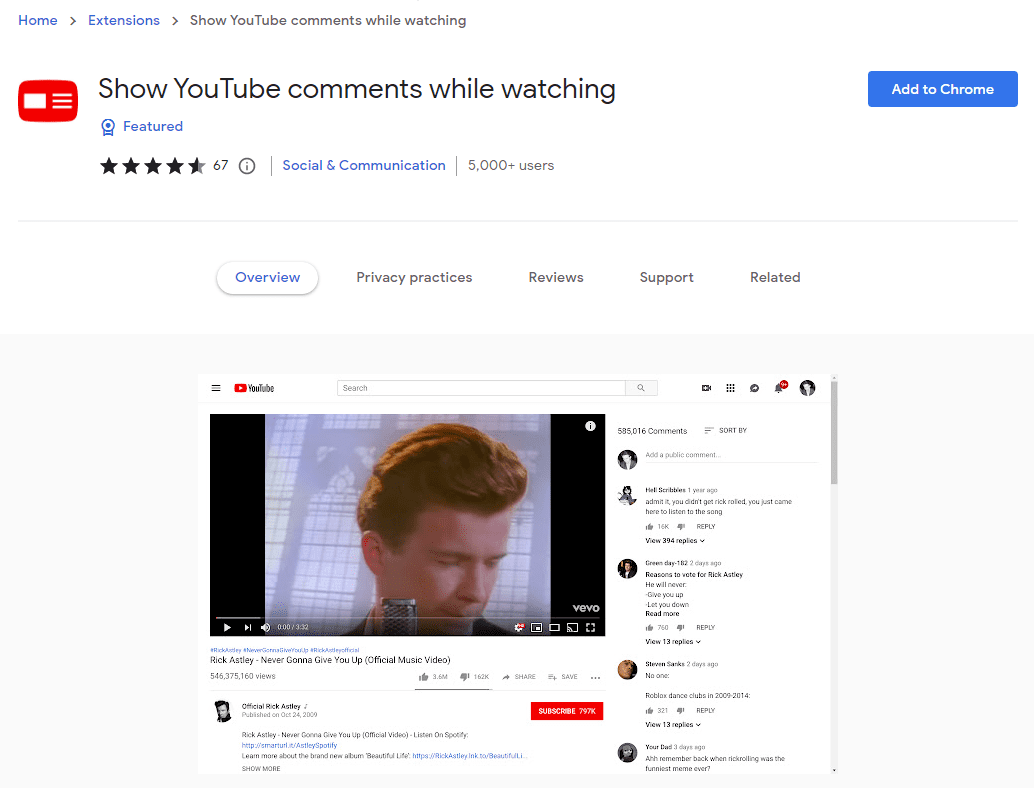Click the YouTube search magnifier button

[x=641, y=388]
